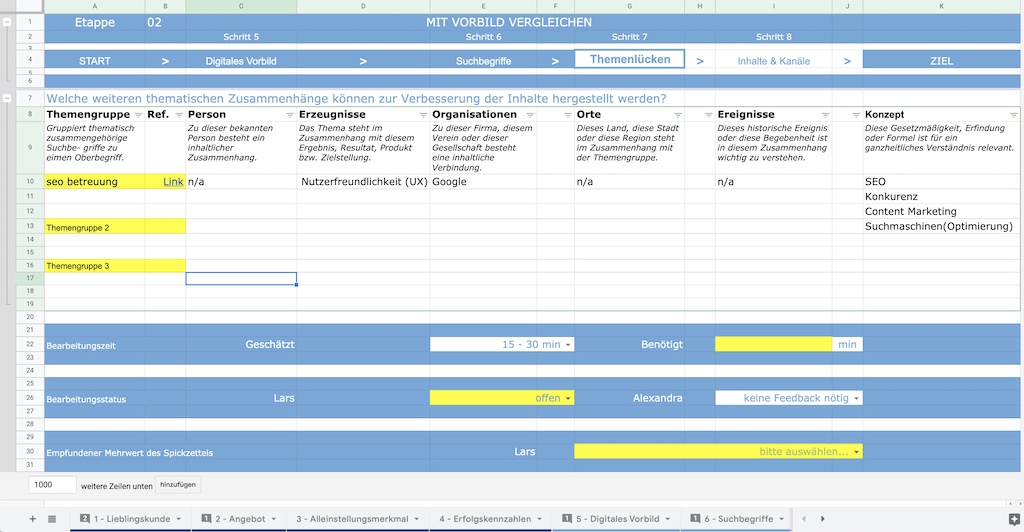
Task: Select the 'Themengruppe 2' yellow cell
Action: pos(95,227)
